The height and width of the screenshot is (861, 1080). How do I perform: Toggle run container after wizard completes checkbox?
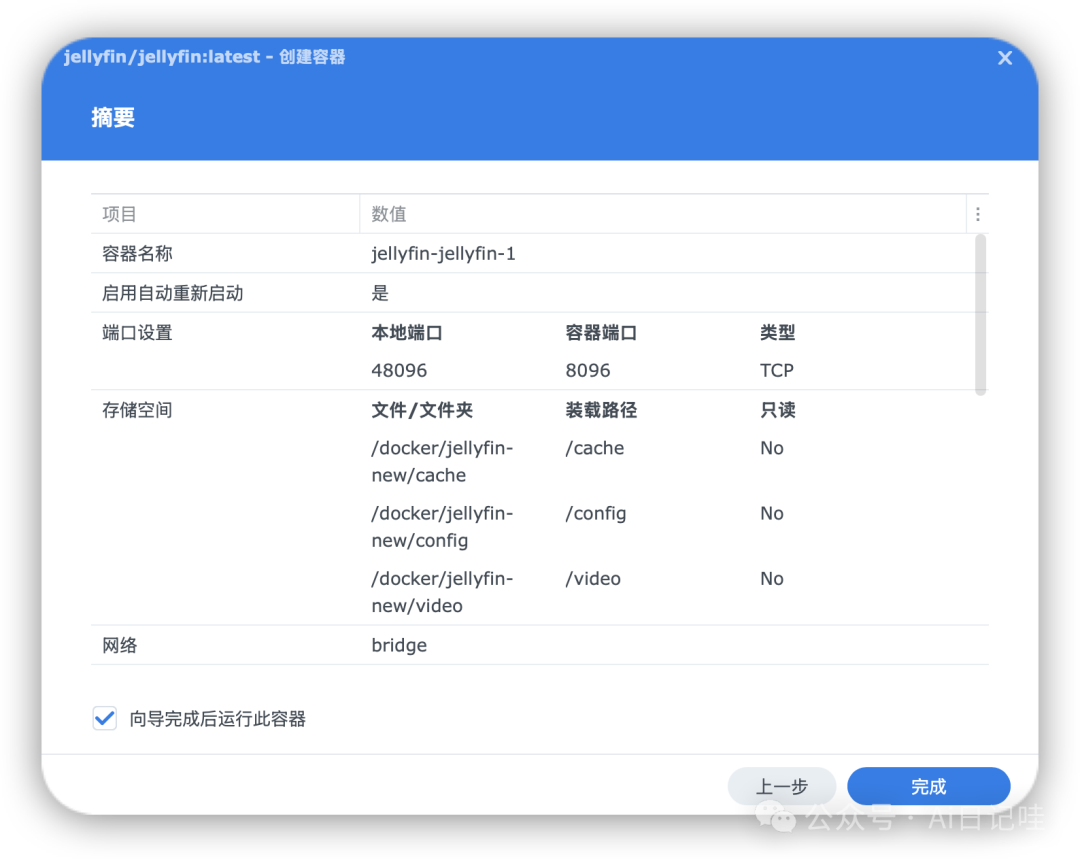[105, 718]
